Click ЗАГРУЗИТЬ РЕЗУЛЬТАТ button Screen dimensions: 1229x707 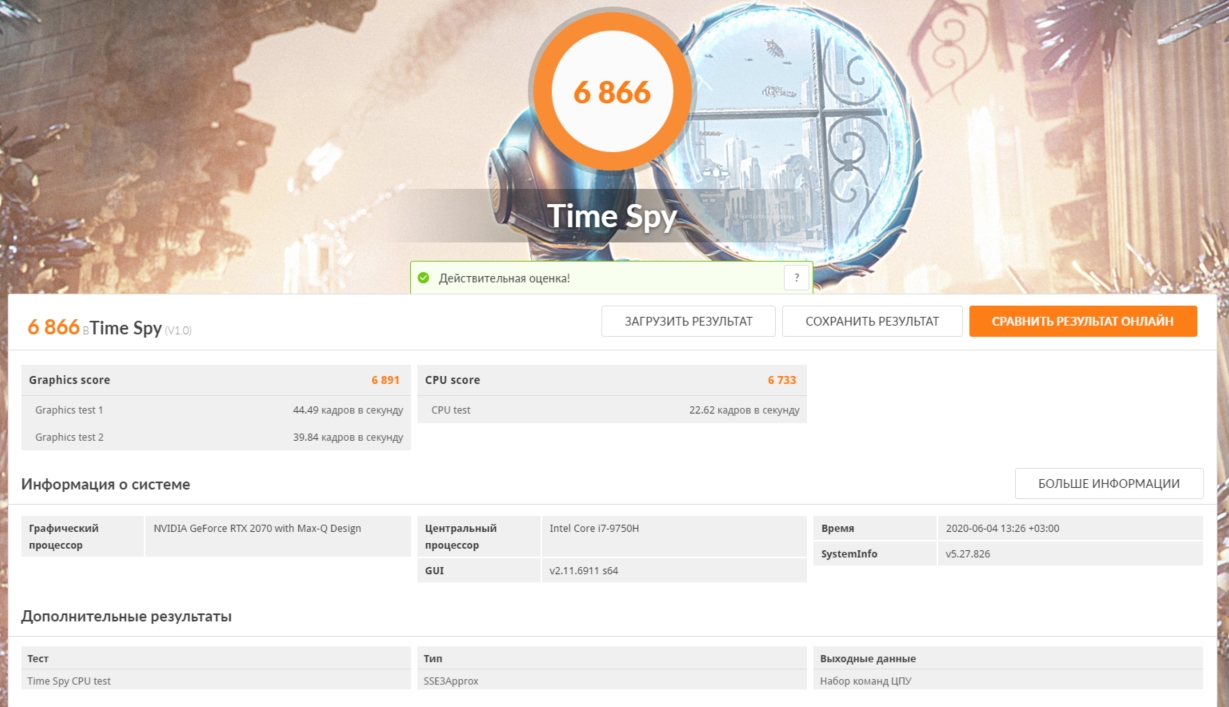click(x=689, y=321)
